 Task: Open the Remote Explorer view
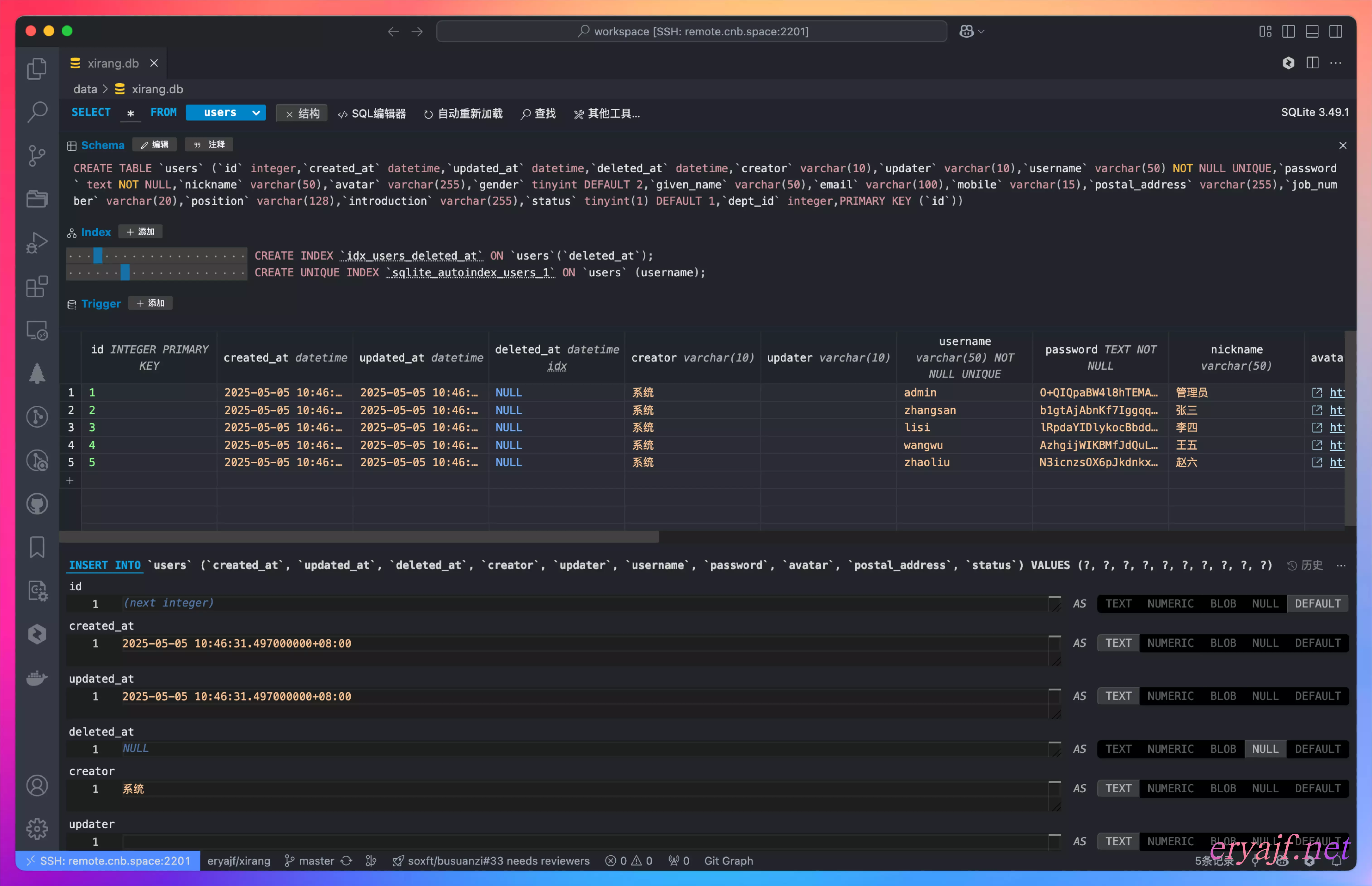pyautogui.click(x=37, y=330)
